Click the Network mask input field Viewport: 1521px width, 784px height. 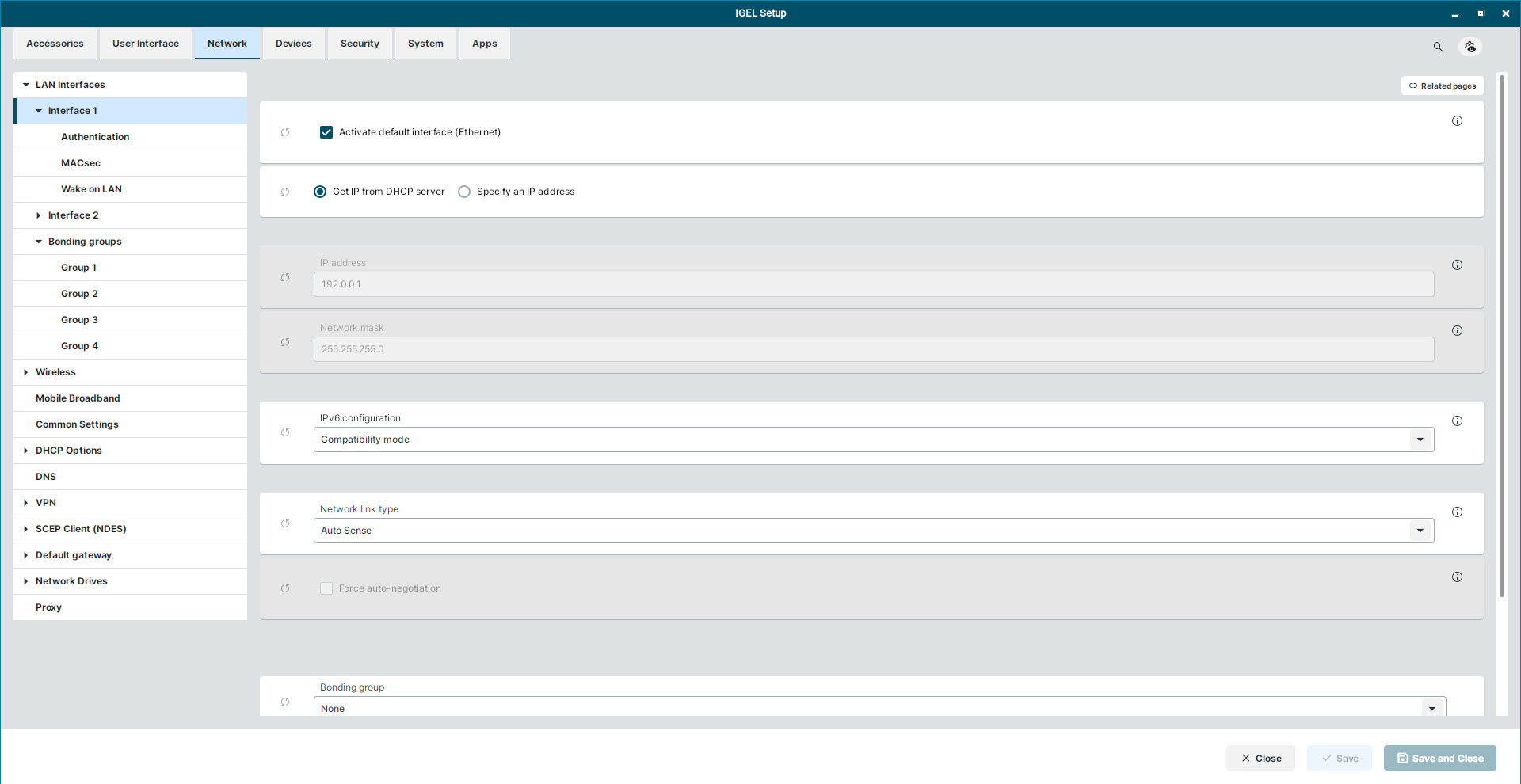coord(874,349)
